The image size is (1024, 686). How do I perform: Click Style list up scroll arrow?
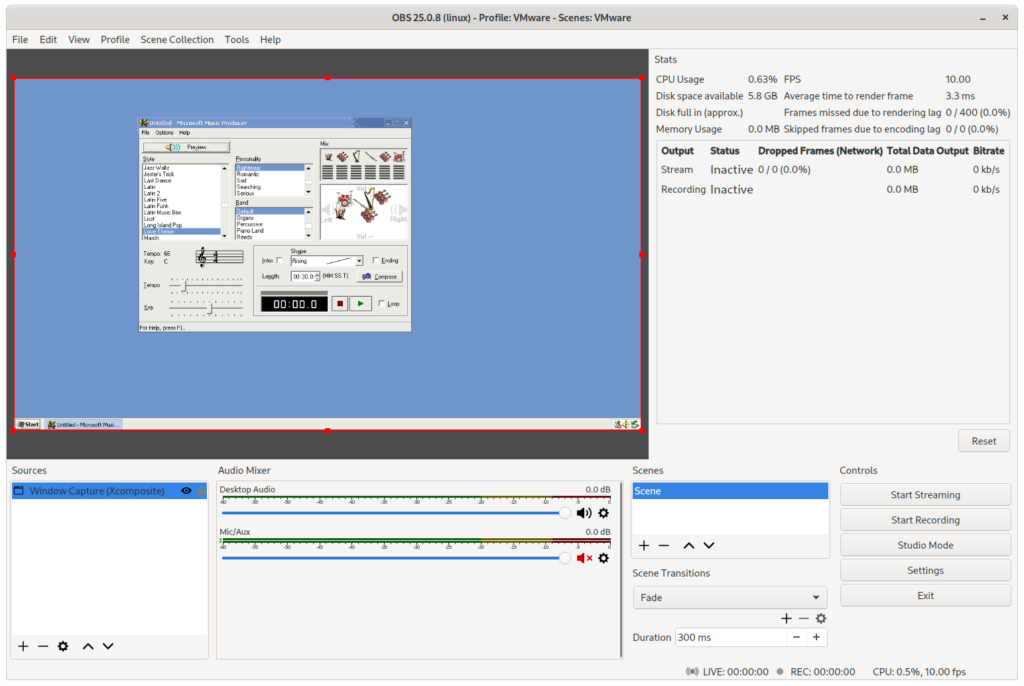pyautogui.click(x=225, y=168)
